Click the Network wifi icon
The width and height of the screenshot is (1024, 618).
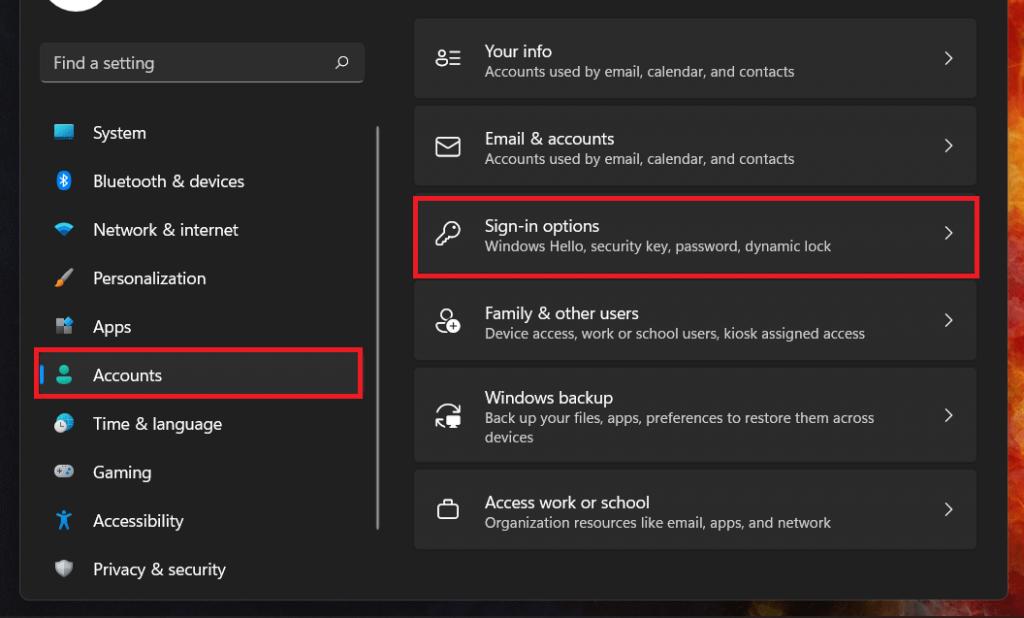pyautogui.click(x=64, y=229)
